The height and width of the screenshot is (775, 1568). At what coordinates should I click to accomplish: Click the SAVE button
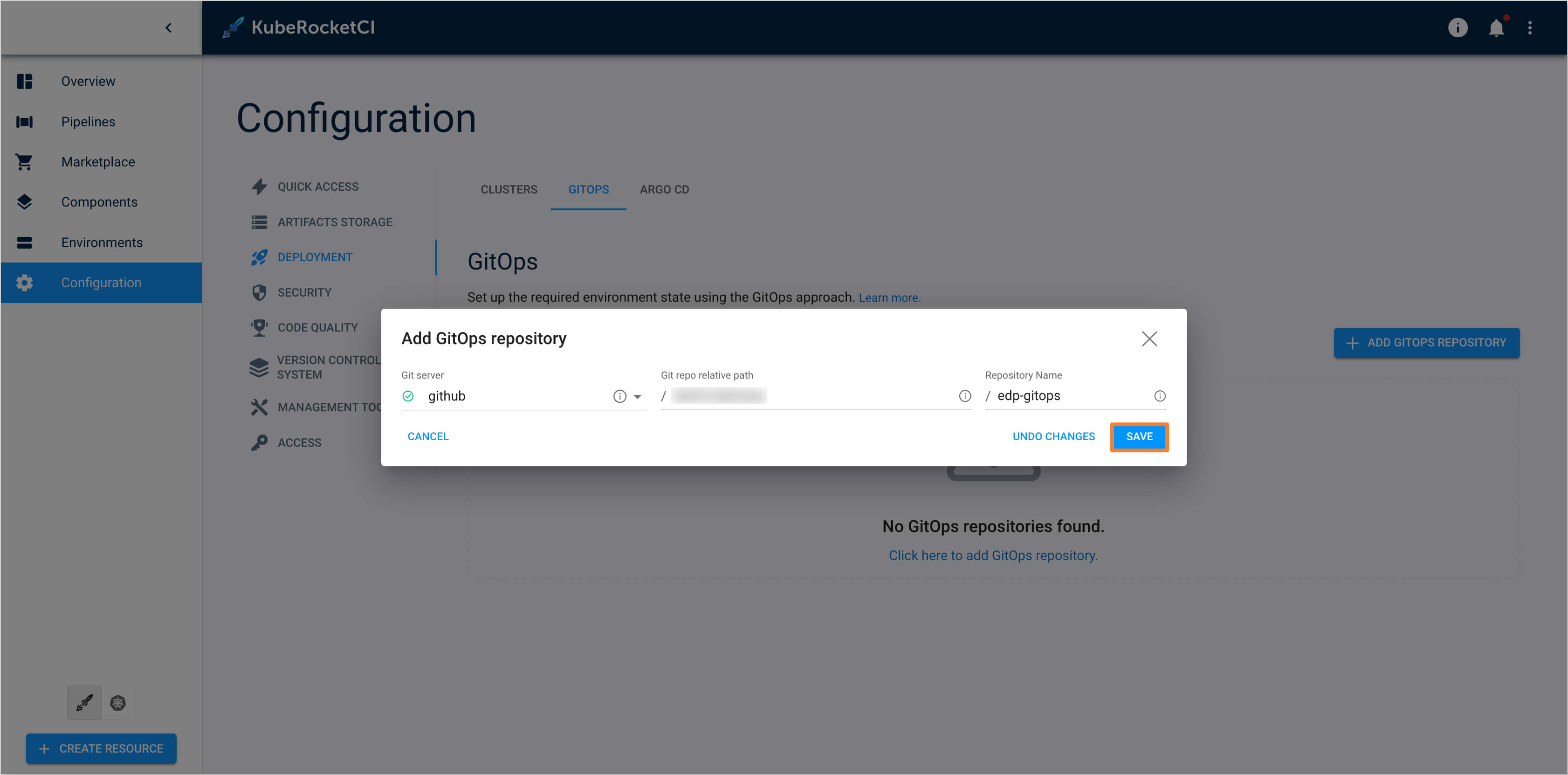pyautogui.click(x=1140, y=436)
